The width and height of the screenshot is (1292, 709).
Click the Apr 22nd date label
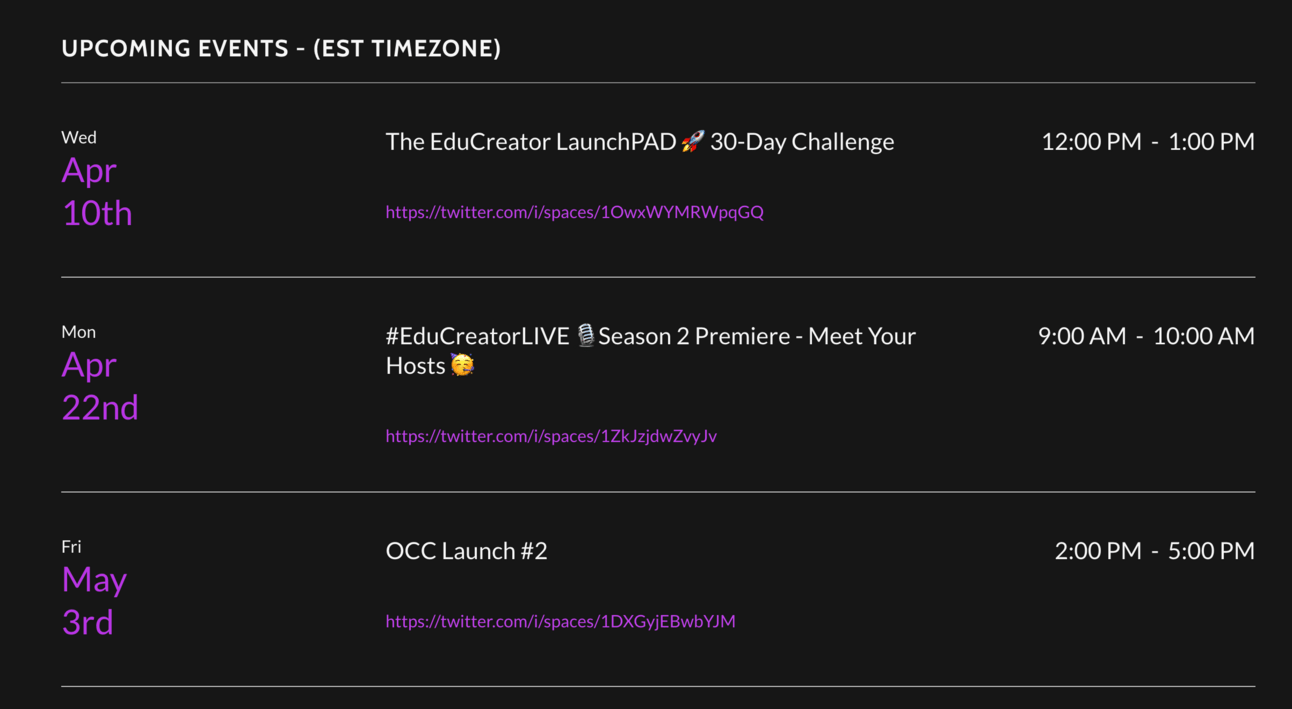tap(100, 386)
